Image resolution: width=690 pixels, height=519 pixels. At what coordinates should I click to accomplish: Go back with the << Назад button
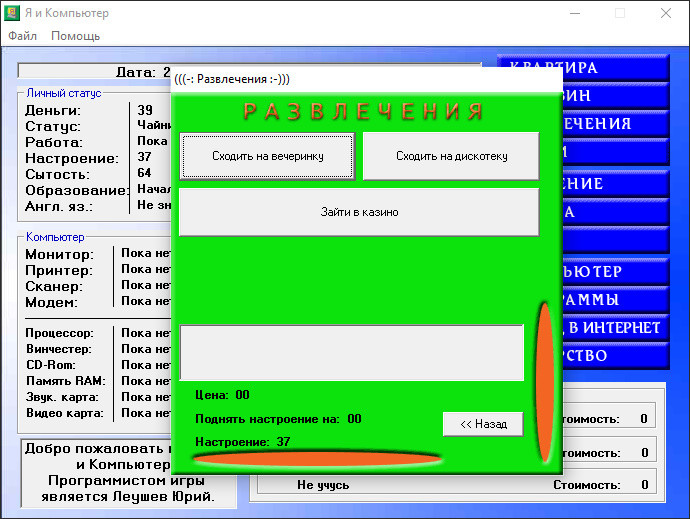[x=483, y=424]
